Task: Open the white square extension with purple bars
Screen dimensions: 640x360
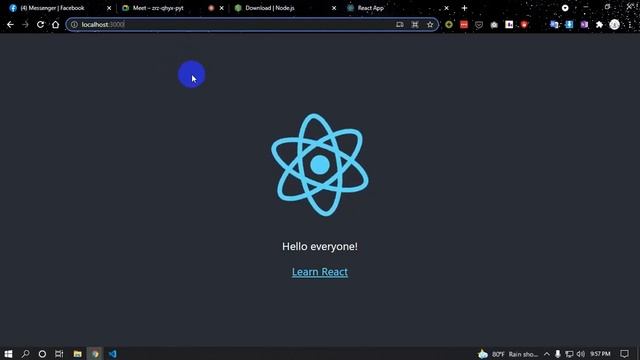Action: point(509,24)
